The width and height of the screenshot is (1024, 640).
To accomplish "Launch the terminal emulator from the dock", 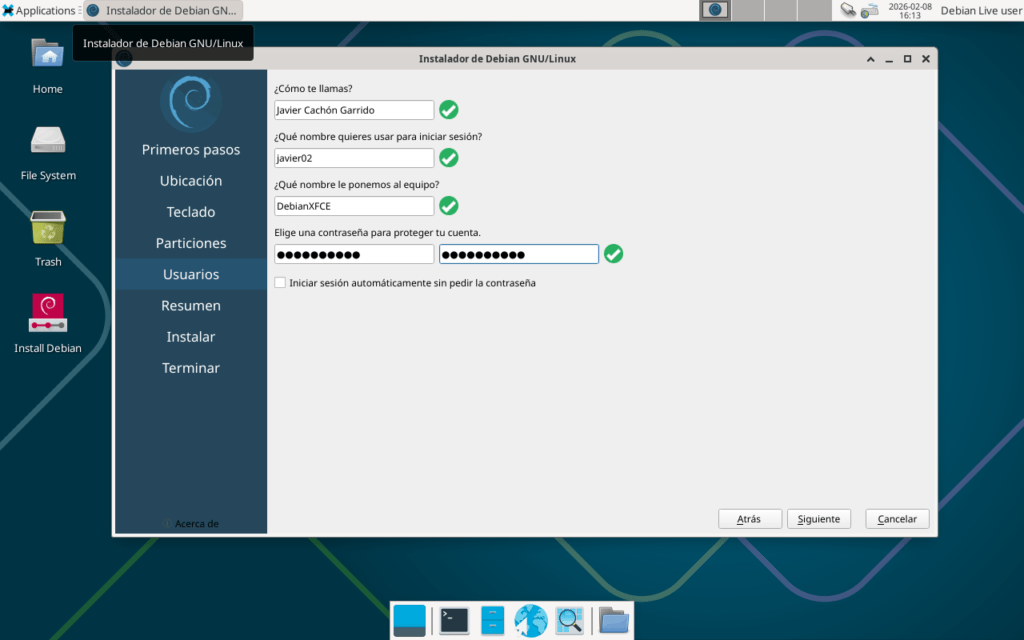I will (454, 621).
